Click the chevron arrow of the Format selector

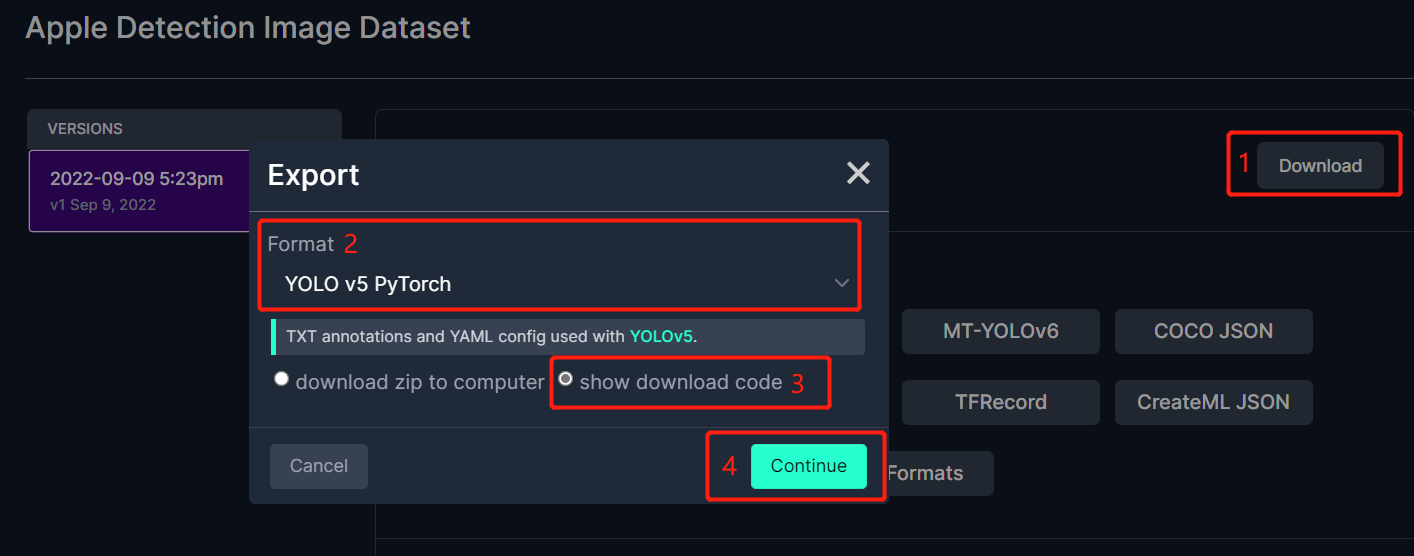coord(842,284)
